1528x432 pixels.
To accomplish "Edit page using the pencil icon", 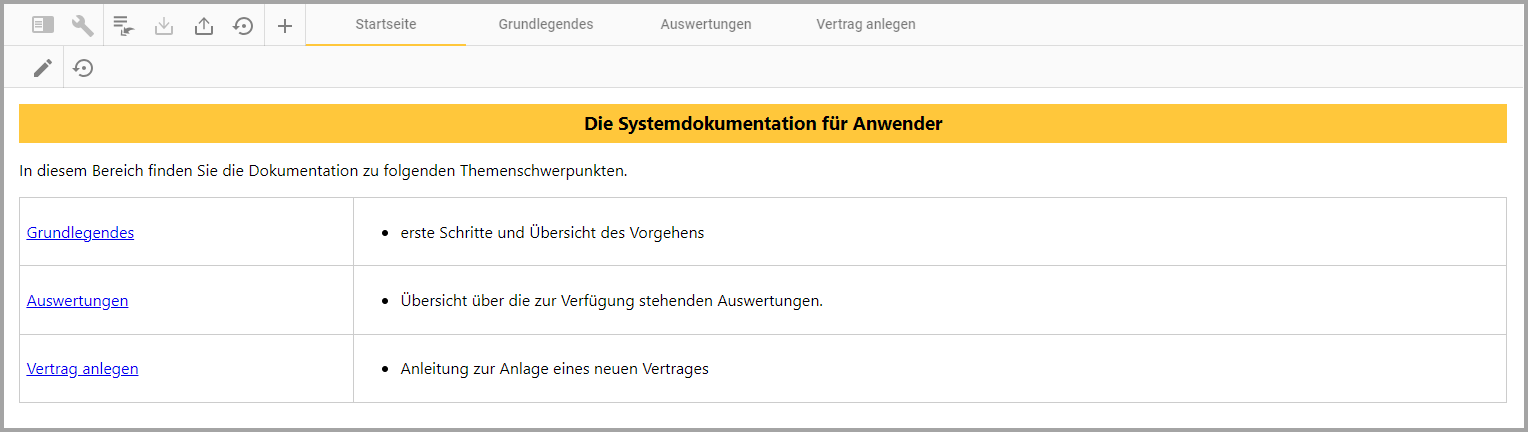I will pyautogui.click(x=42, y=68).
